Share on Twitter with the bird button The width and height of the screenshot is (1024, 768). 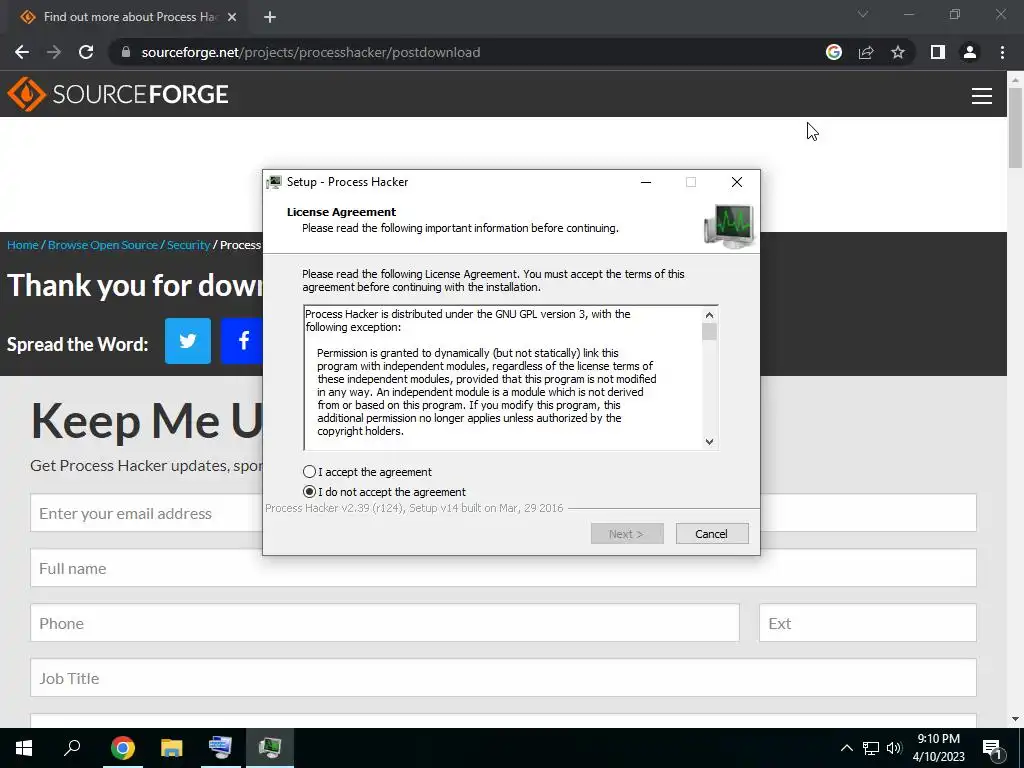(188, 341)
